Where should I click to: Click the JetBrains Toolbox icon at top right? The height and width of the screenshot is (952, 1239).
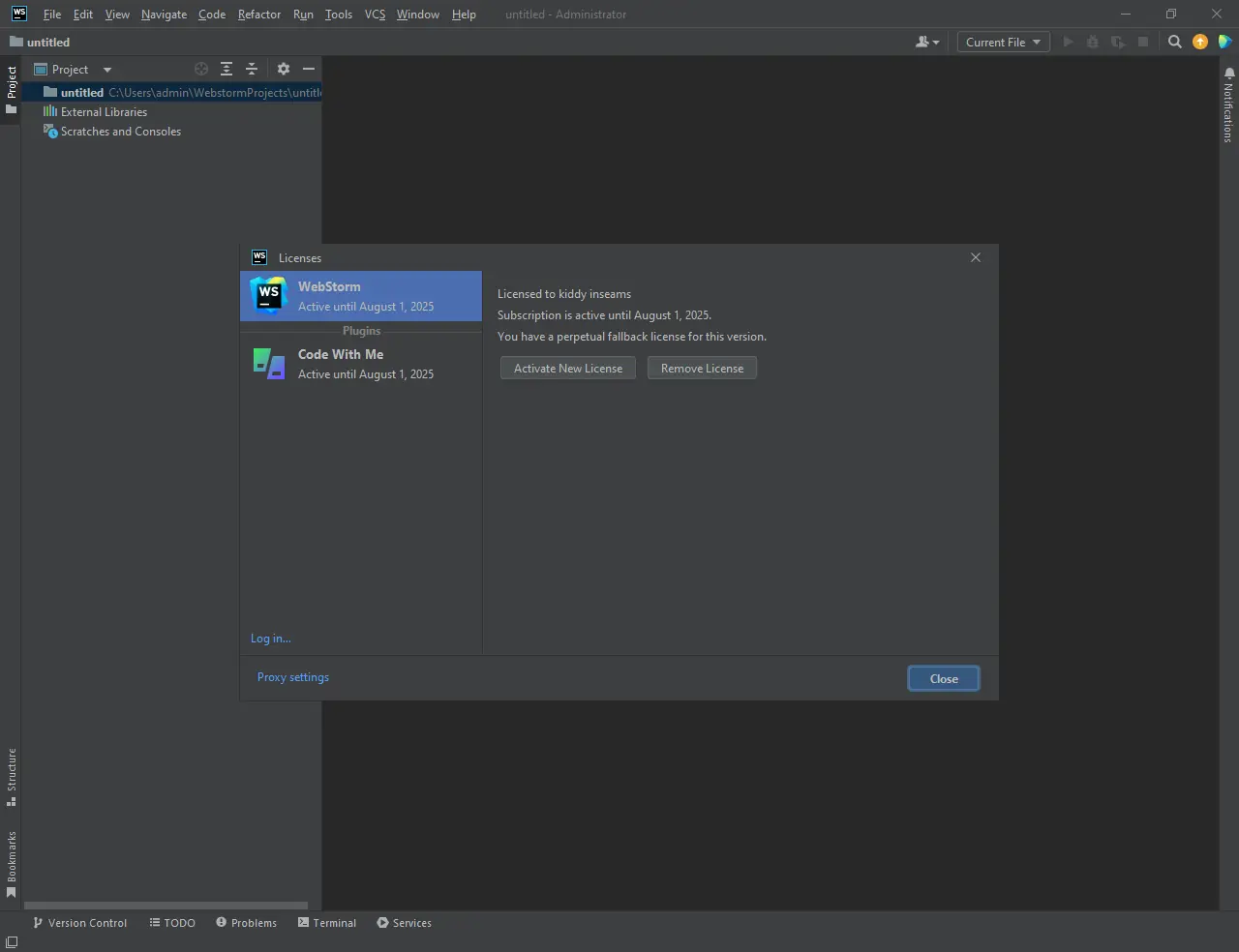[x=1224, y=42]
